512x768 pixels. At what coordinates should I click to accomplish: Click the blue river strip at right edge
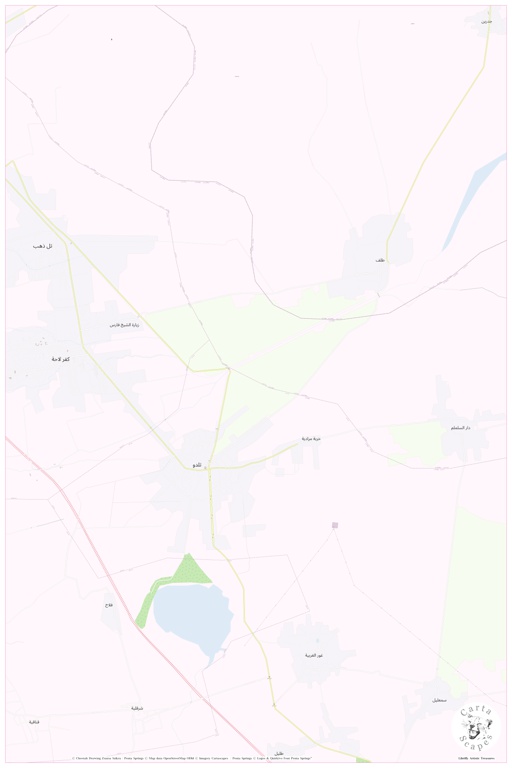point(474,202)
